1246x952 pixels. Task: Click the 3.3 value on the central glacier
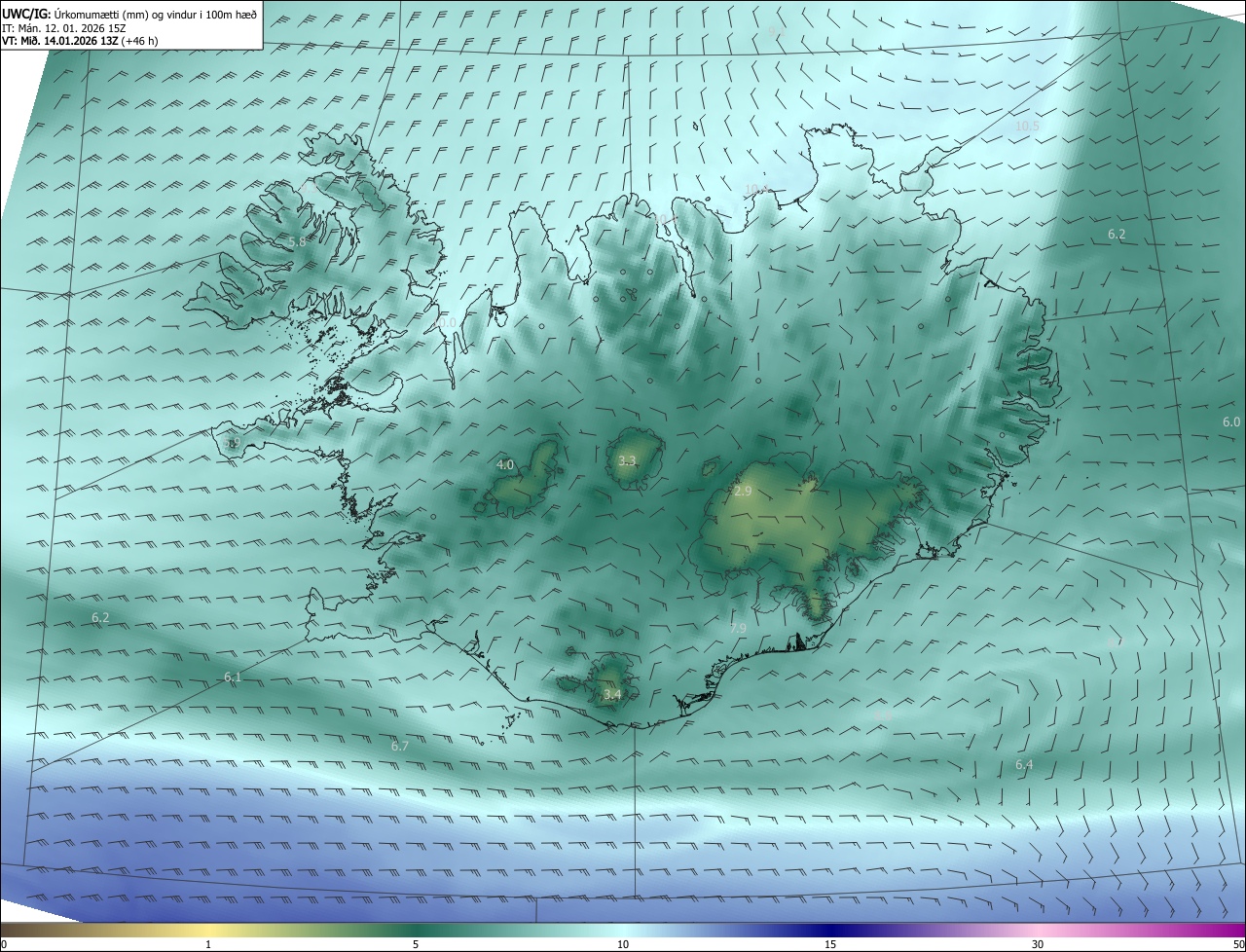[x=627, y=460]
